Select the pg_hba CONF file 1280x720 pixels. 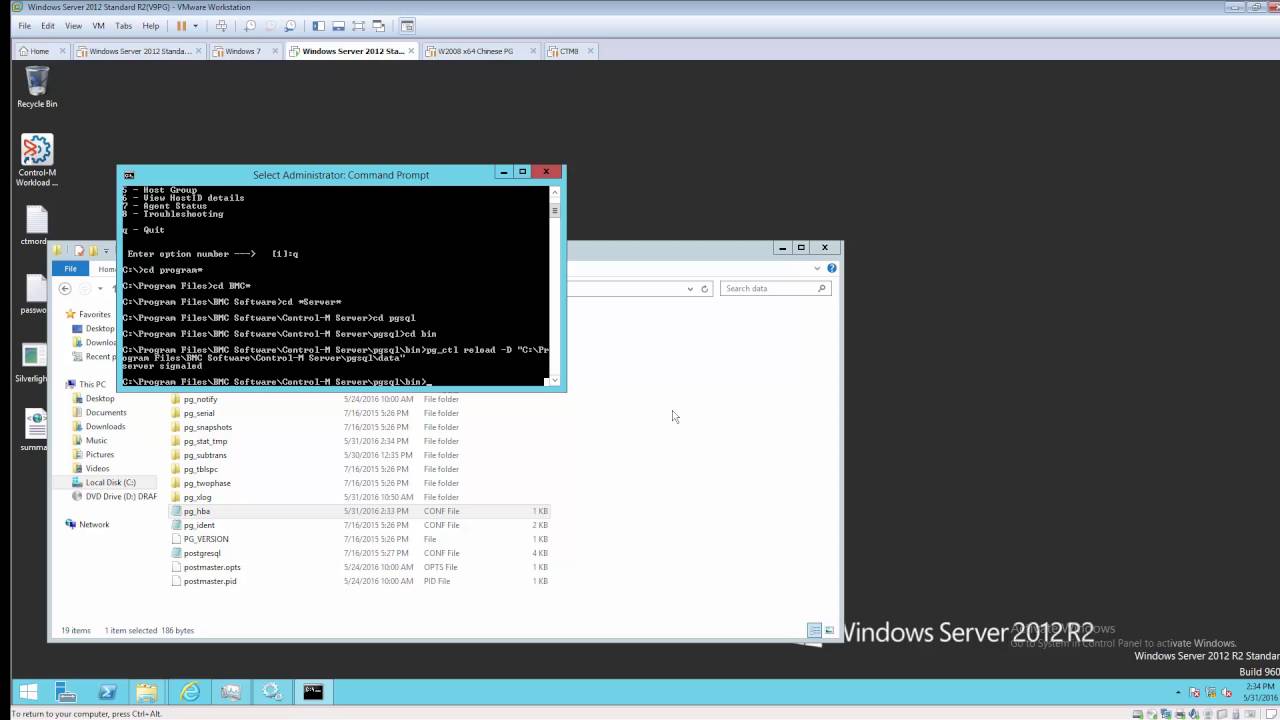pyautogui.click(x=360, y=511)
